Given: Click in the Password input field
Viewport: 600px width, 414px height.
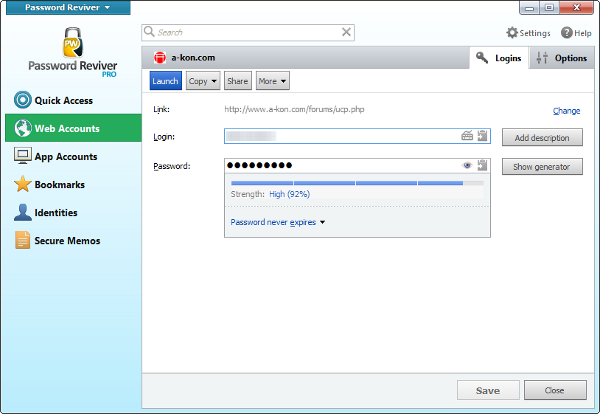Looking at the screenshot, I should (357, 165).
